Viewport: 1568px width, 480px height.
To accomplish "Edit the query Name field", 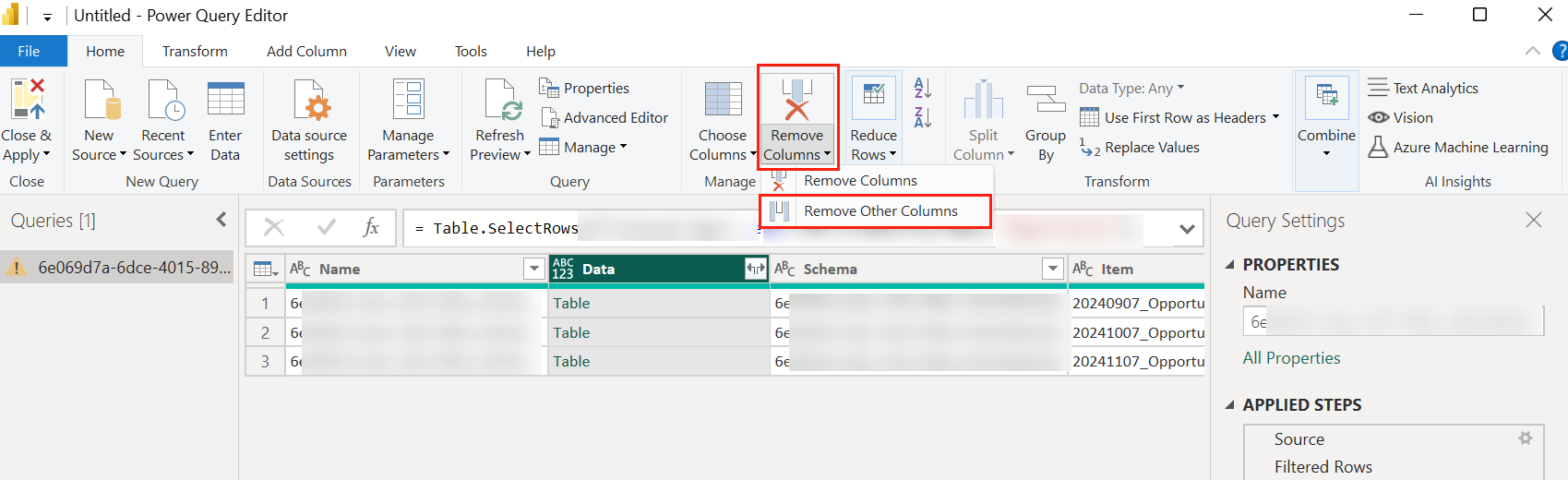I will pyautogui.click(x=1394, y=321).
